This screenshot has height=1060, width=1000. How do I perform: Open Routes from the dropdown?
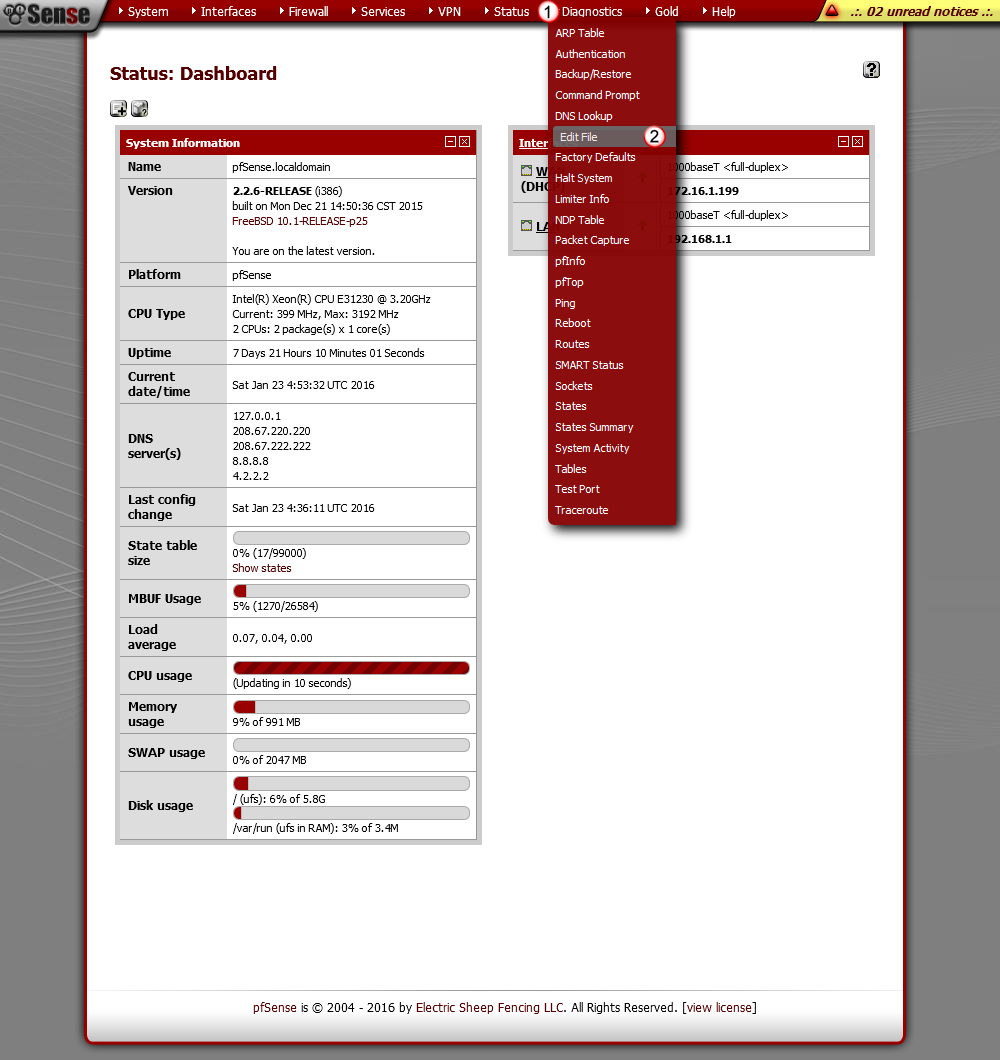pyautogui.click(x=572, y=345)
